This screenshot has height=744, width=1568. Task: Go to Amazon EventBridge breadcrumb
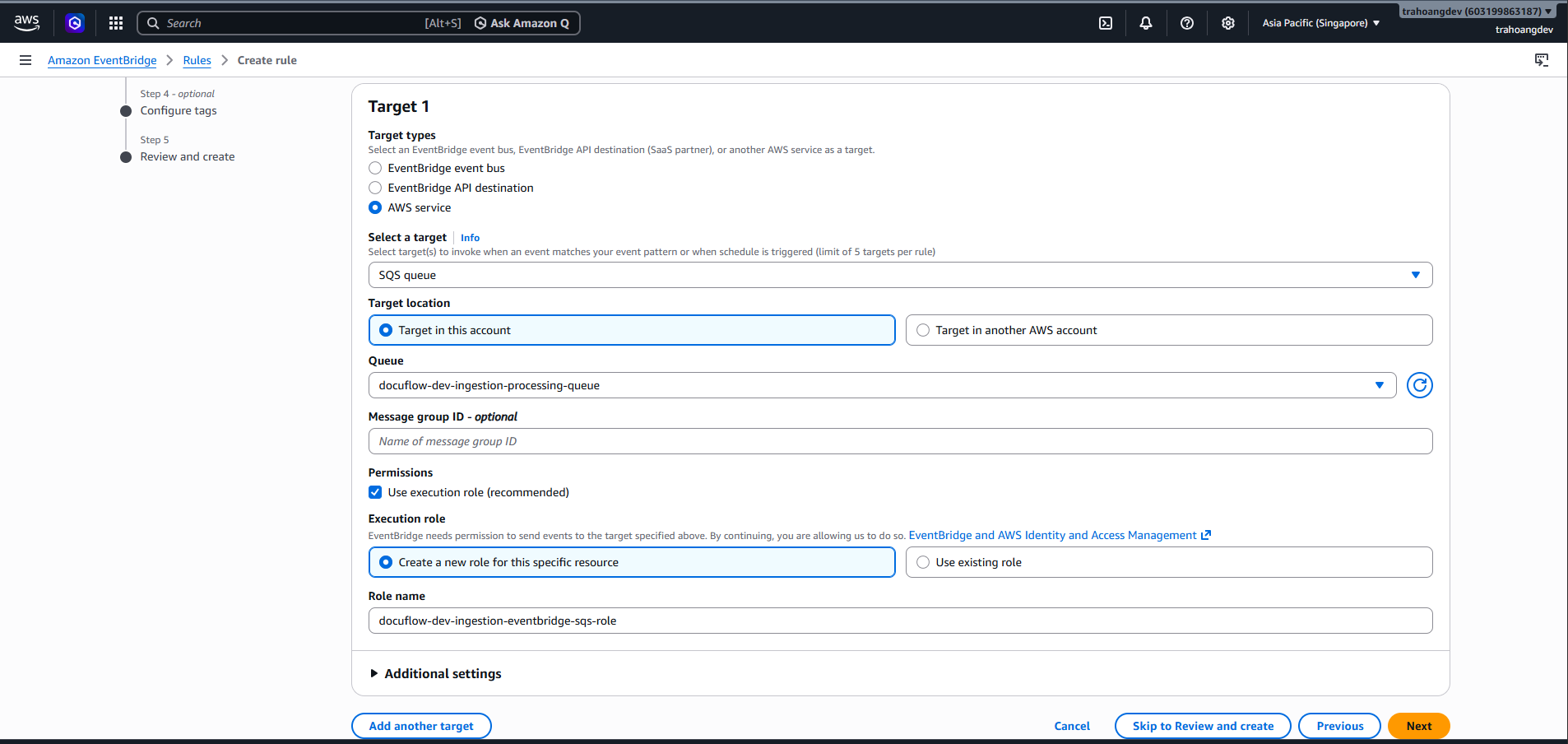[x=102, y=60]
